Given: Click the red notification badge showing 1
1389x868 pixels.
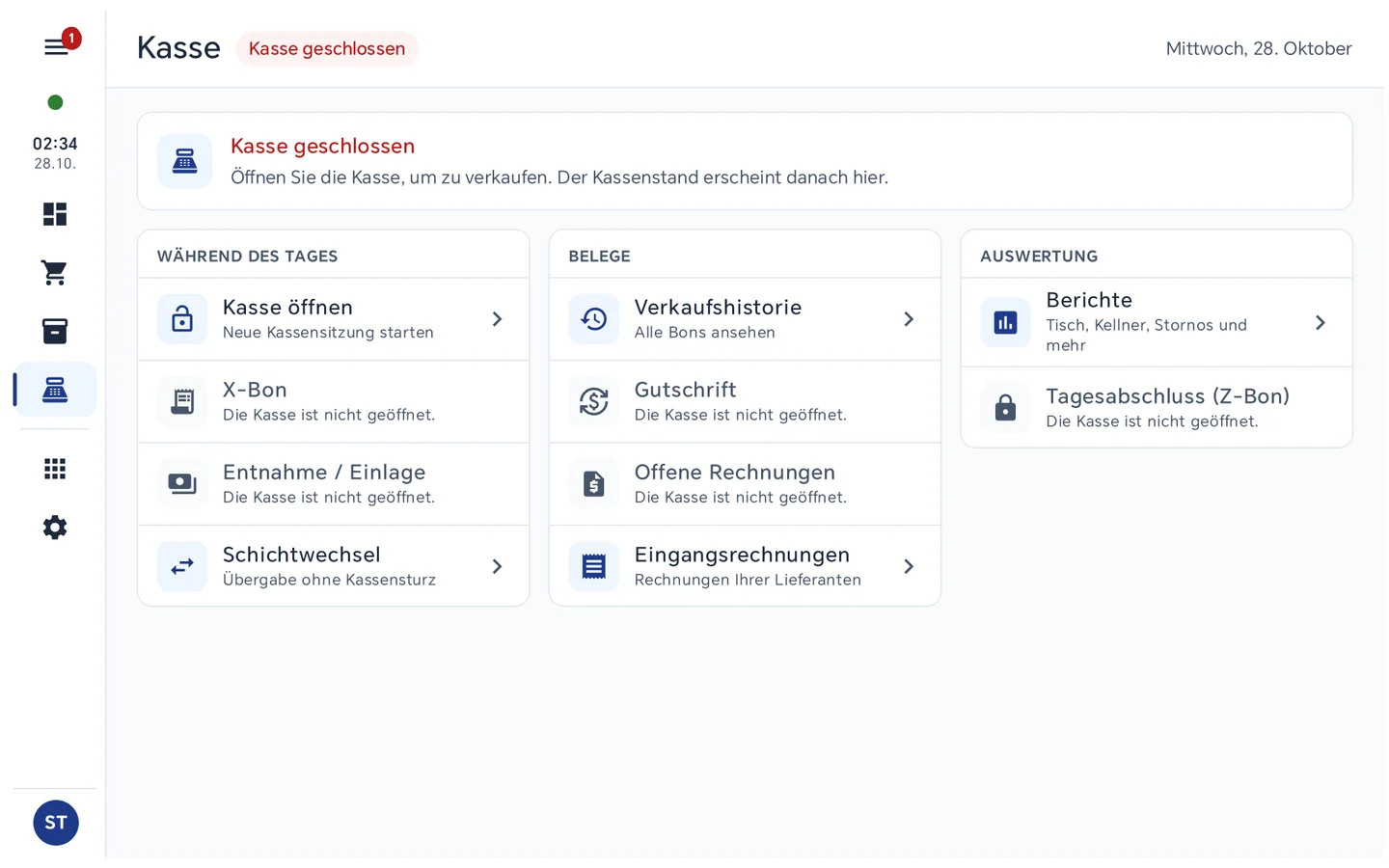Looking at the screenshot, I should [x=71, y=39].
